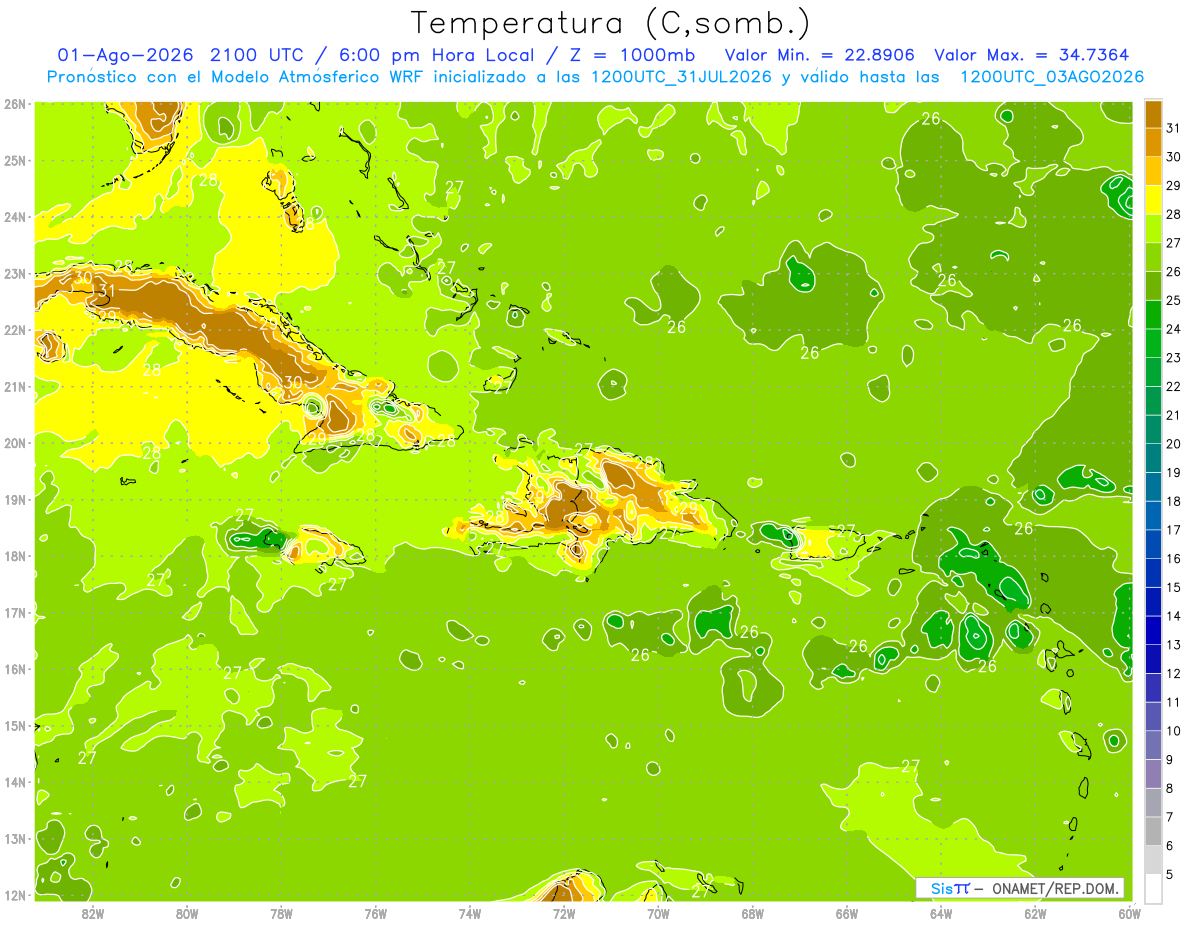Click the '17' value on the color legend
Viewport: 1200px width, 927px height.
[x=1174, y=530]
